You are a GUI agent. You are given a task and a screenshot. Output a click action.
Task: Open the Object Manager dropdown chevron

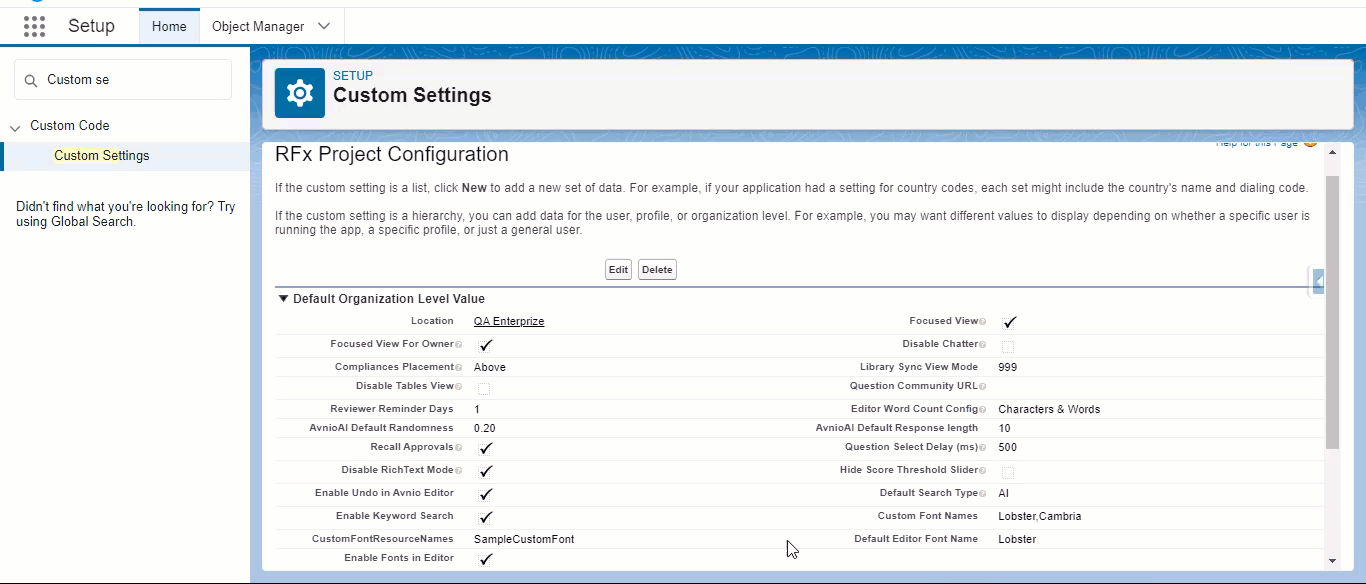pos(324,27)
